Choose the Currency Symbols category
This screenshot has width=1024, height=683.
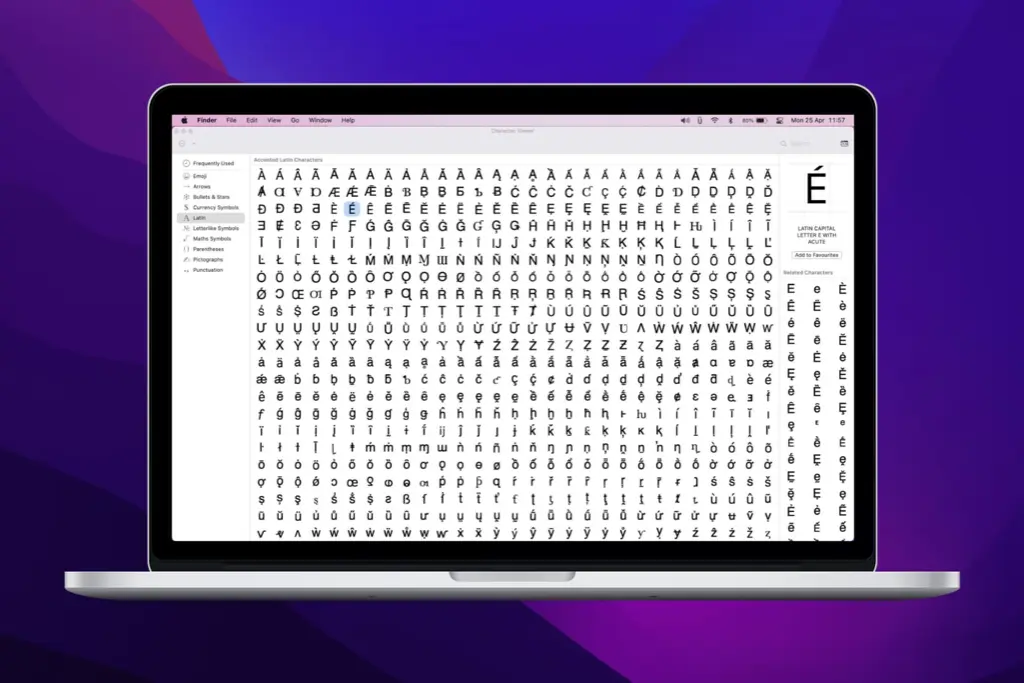pos(210,208)
